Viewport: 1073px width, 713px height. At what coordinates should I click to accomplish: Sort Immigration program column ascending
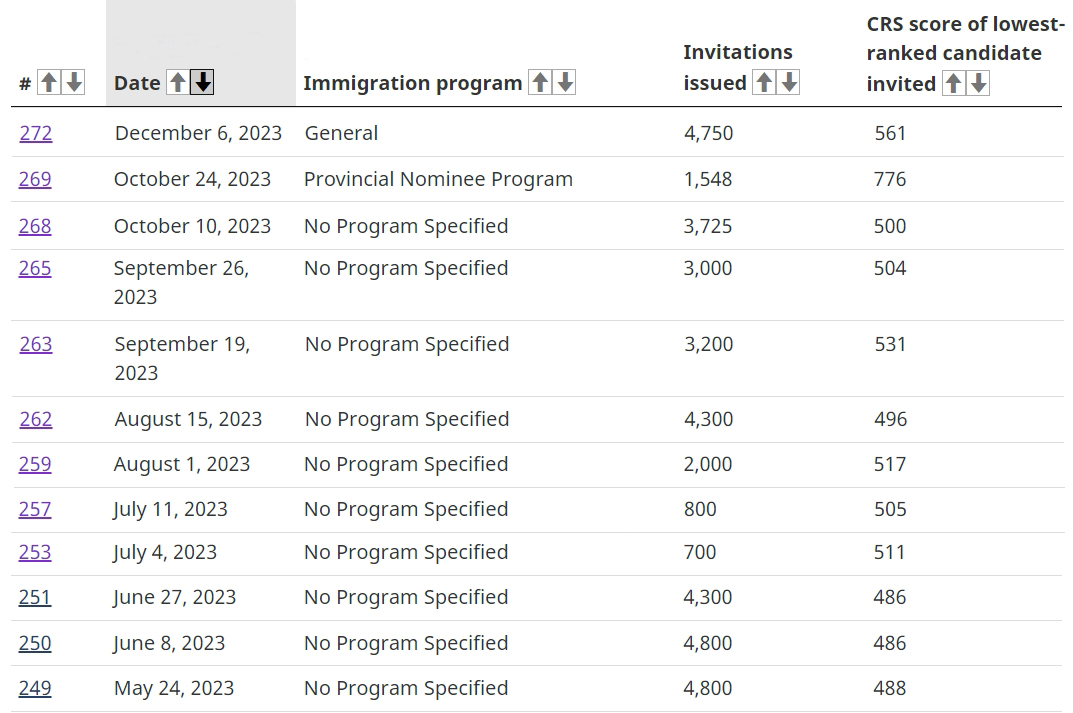[x=539, y=83]
